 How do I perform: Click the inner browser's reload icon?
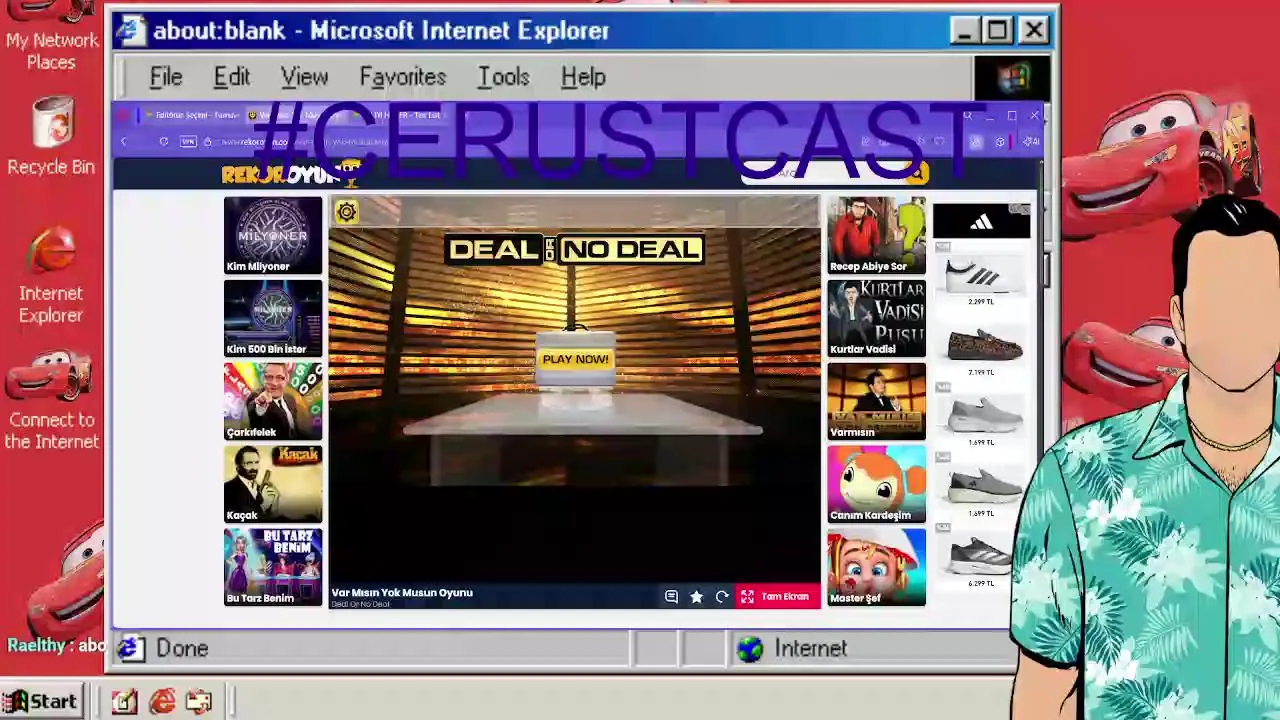164,142
